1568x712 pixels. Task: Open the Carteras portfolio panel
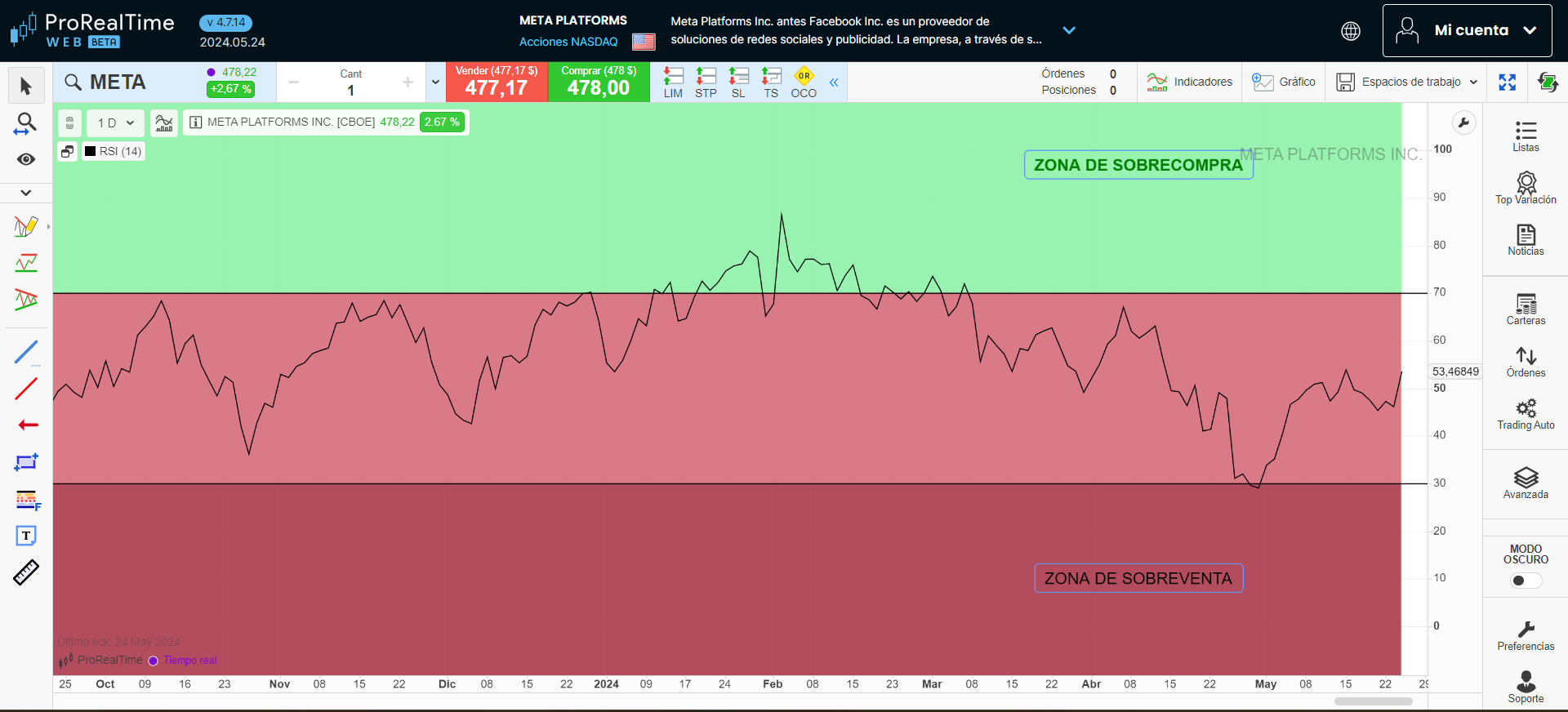tap(1525, 309)
